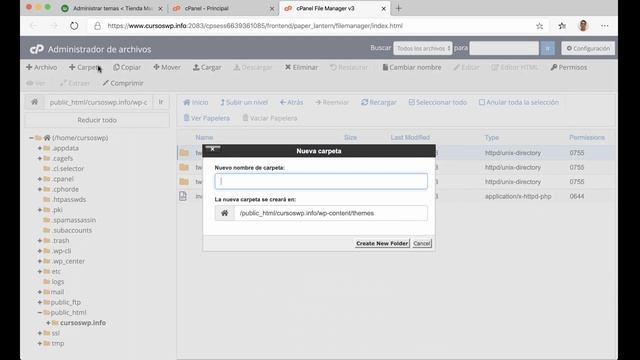Image resolution: width=640 pixels, height=360 pixels.
Task: Click the Cambiar nombre rename button
Action: [x=412, y=67]
